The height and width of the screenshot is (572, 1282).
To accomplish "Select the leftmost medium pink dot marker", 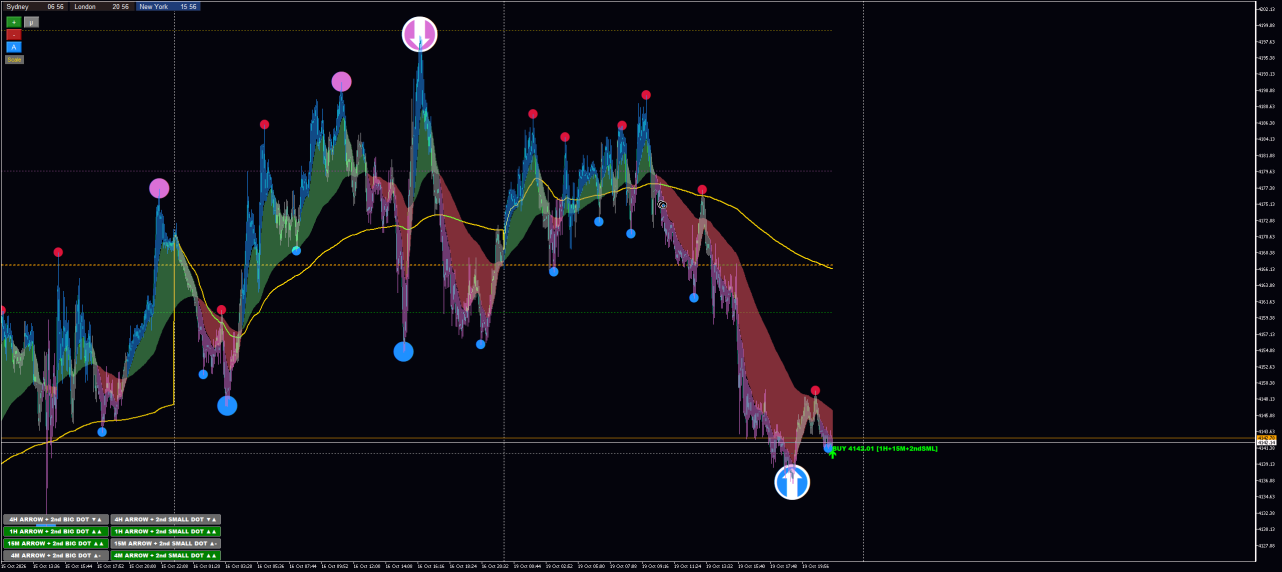I will pyautogui.click(x=159, y=188).
